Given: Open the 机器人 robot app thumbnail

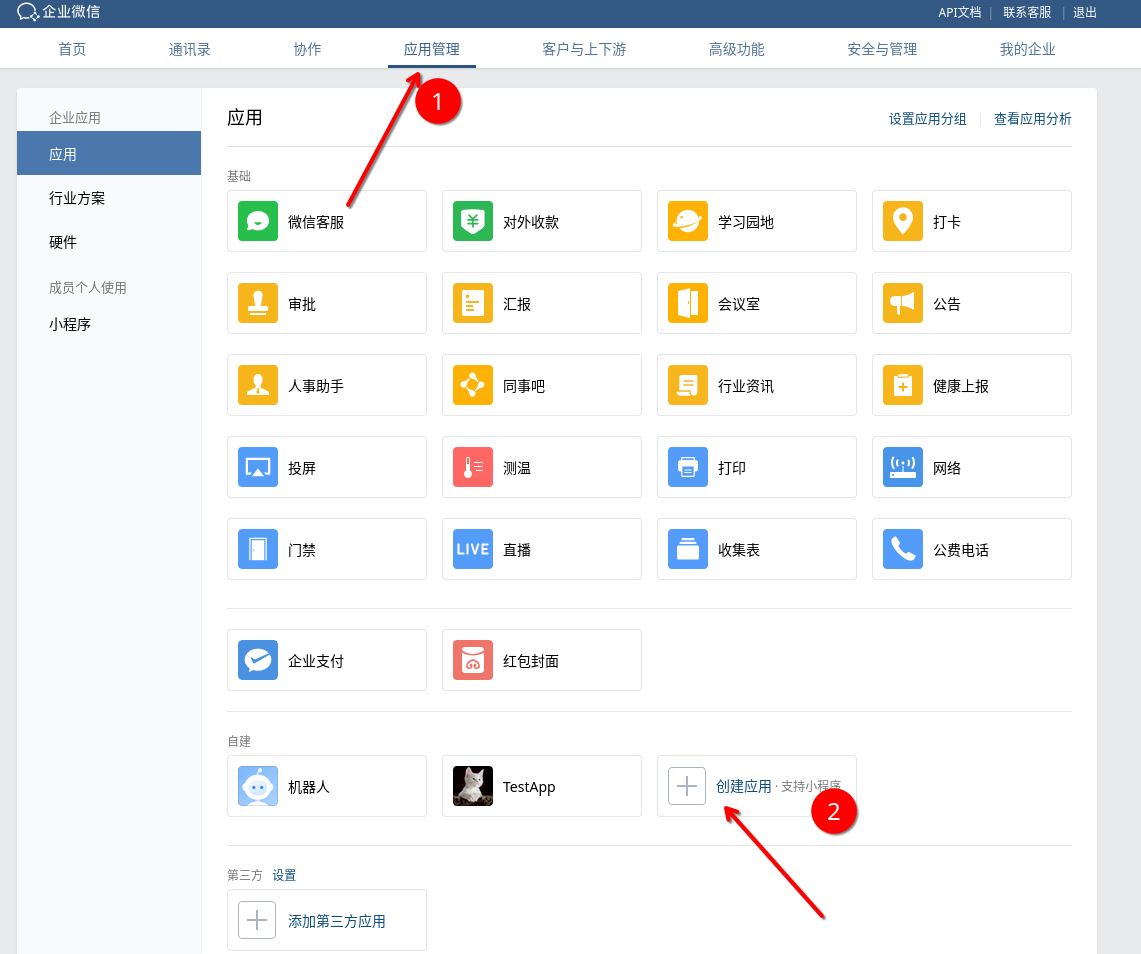Looking at the screenshot, I should point(258,786).
